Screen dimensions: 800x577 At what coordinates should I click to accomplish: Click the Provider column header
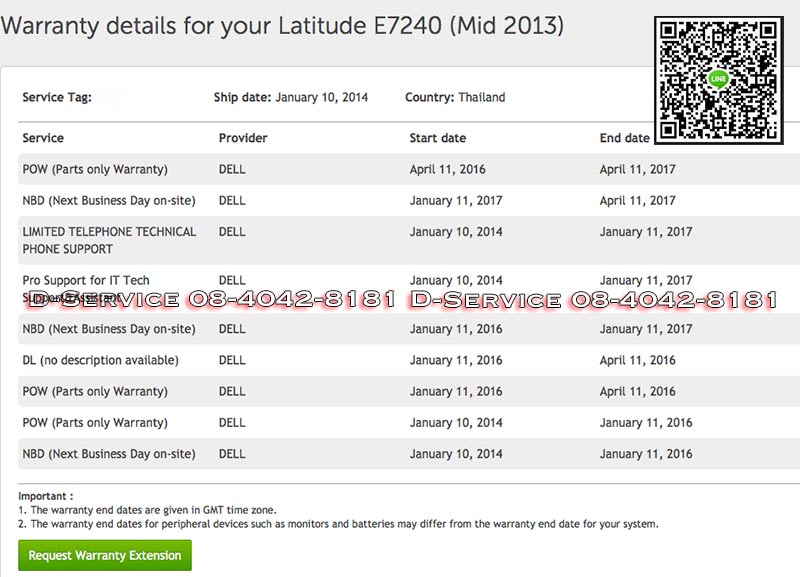click(243, 138)
